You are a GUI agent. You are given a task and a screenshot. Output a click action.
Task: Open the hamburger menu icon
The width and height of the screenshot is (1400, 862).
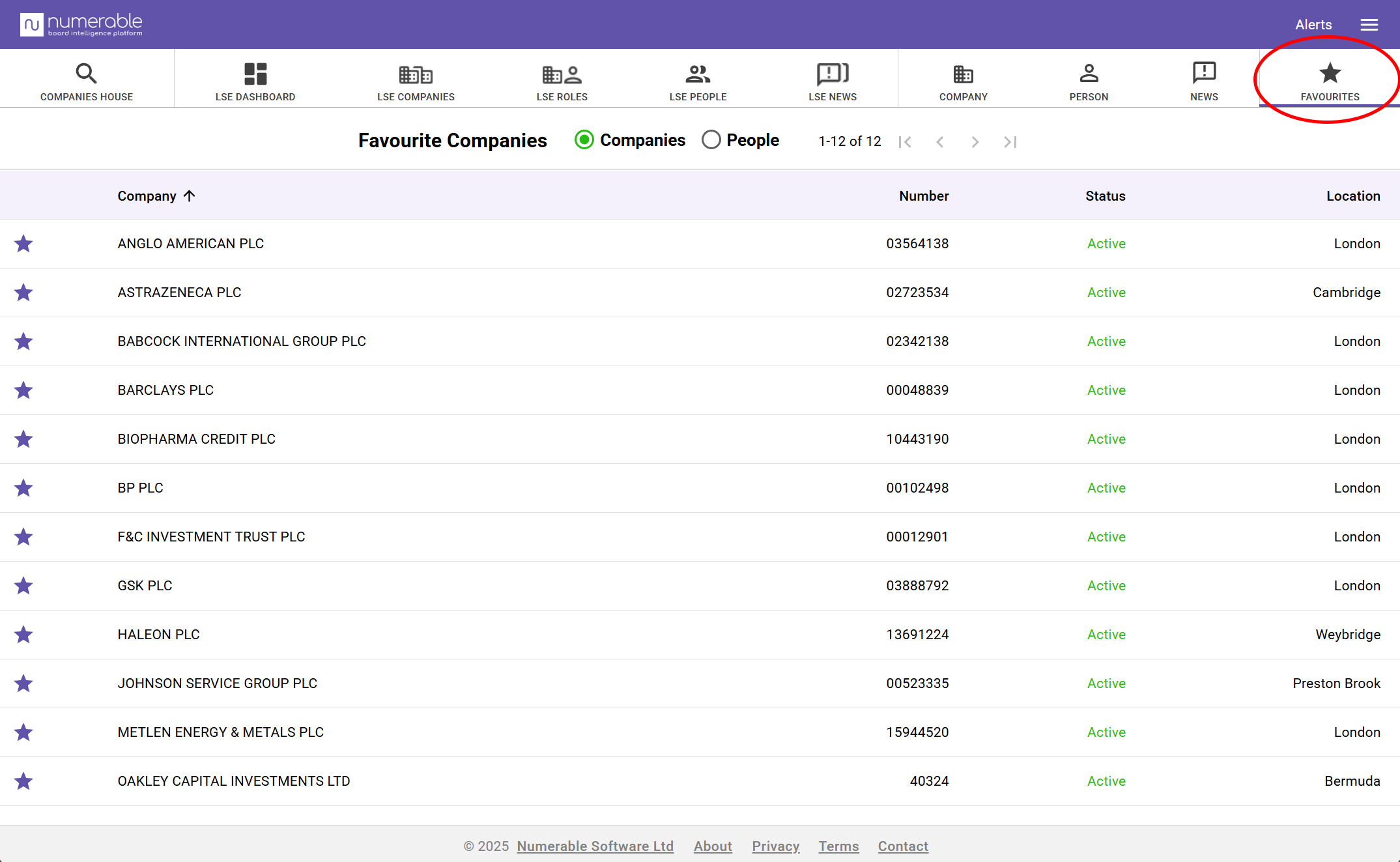click(1369, 25)
